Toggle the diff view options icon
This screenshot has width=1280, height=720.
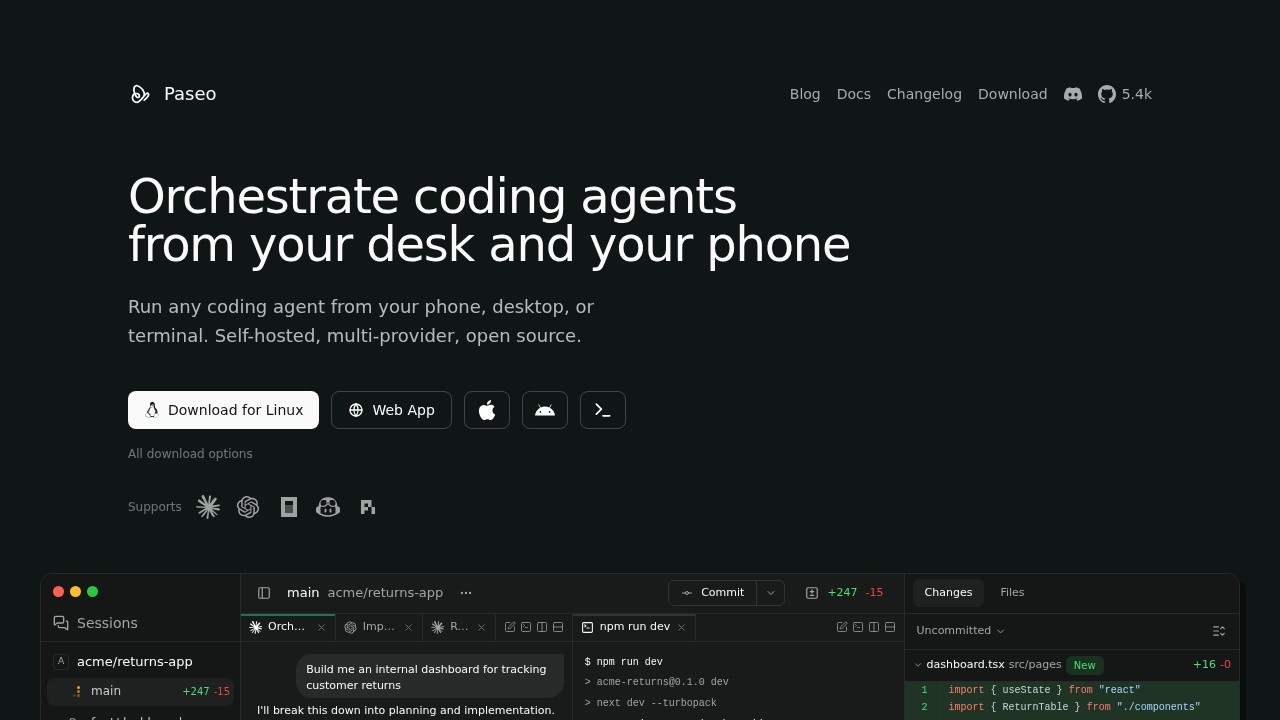1219,631
